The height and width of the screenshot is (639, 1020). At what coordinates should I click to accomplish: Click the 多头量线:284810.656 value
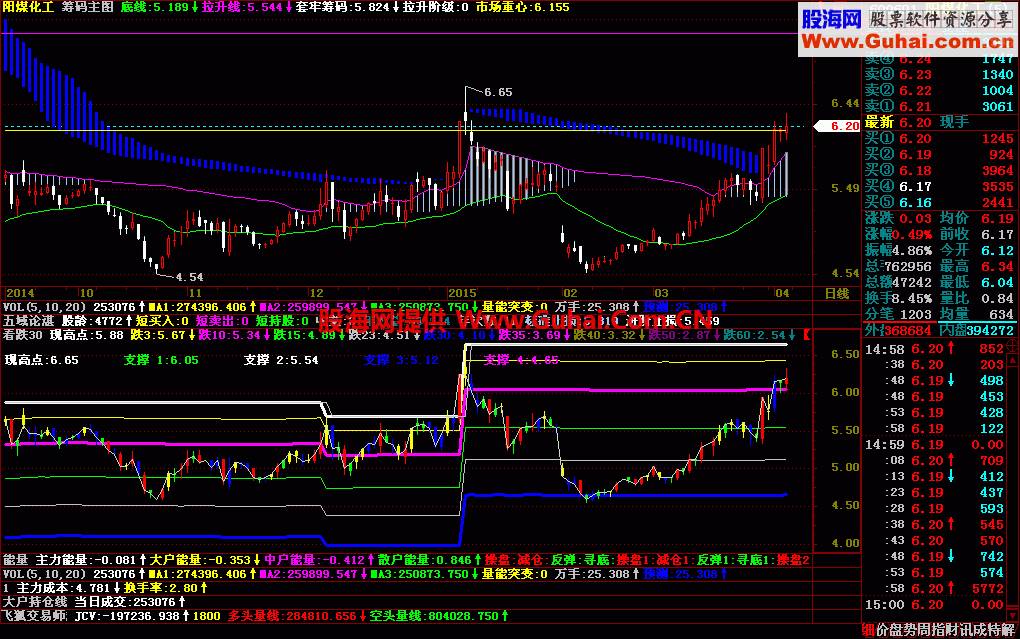(292, 616)
